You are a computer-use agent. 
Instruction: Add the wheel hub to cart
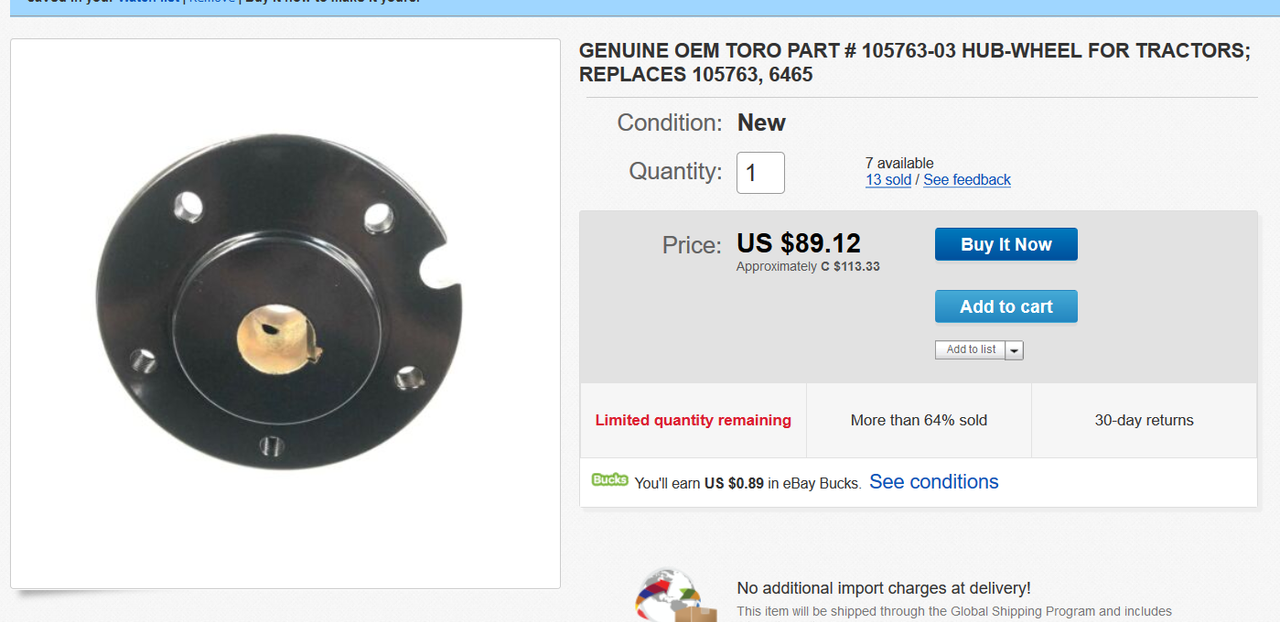tap(1006, 307)
